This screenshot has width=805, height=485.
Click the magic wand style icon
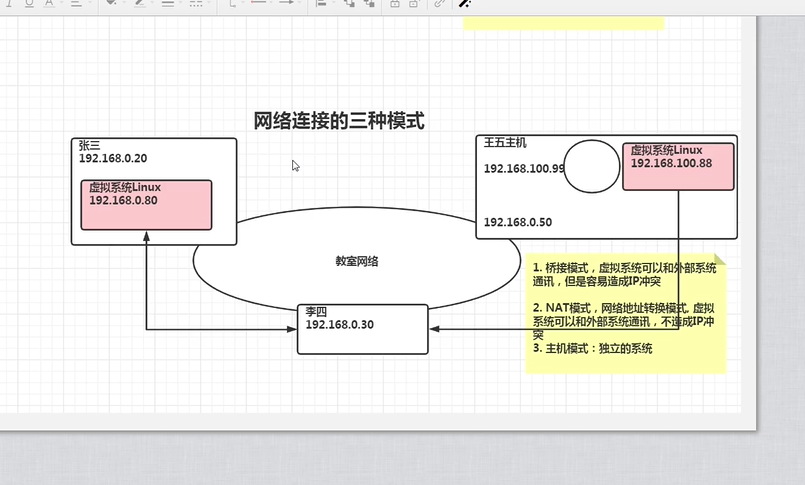[465, 3]
